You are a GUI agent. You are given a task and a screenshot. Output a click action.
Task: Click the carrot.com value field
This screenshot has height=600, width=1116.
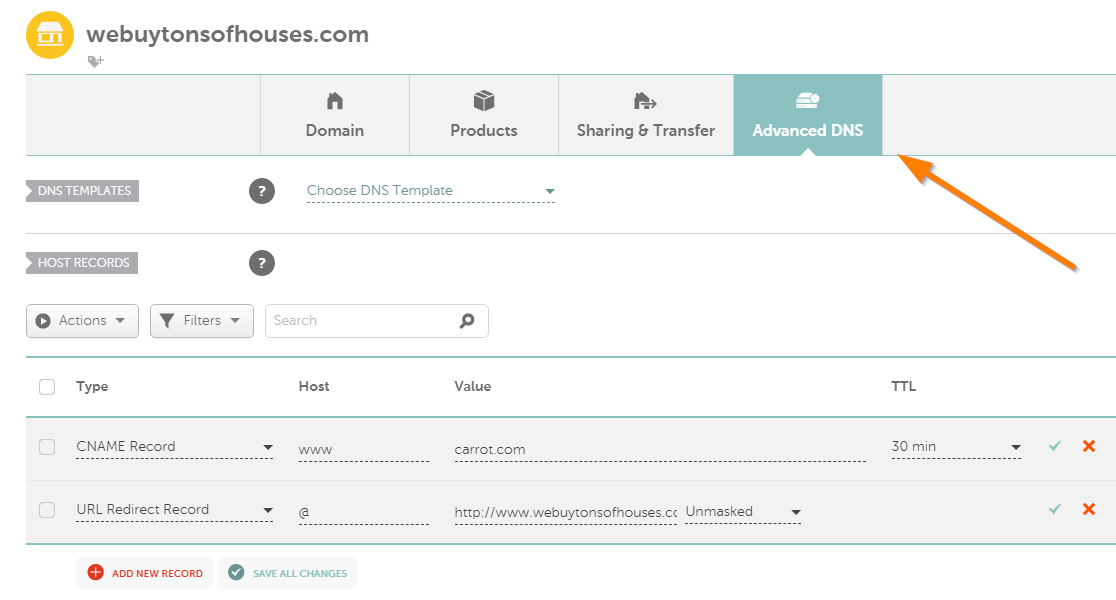660,450
